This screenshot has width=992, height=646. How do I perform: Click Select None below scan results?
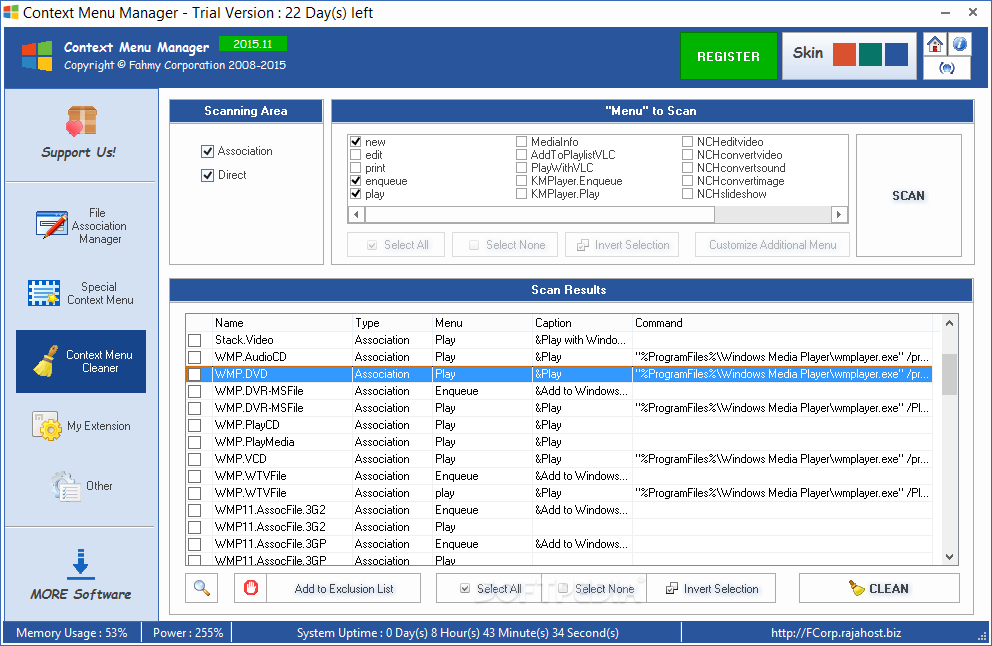point(595,588)
